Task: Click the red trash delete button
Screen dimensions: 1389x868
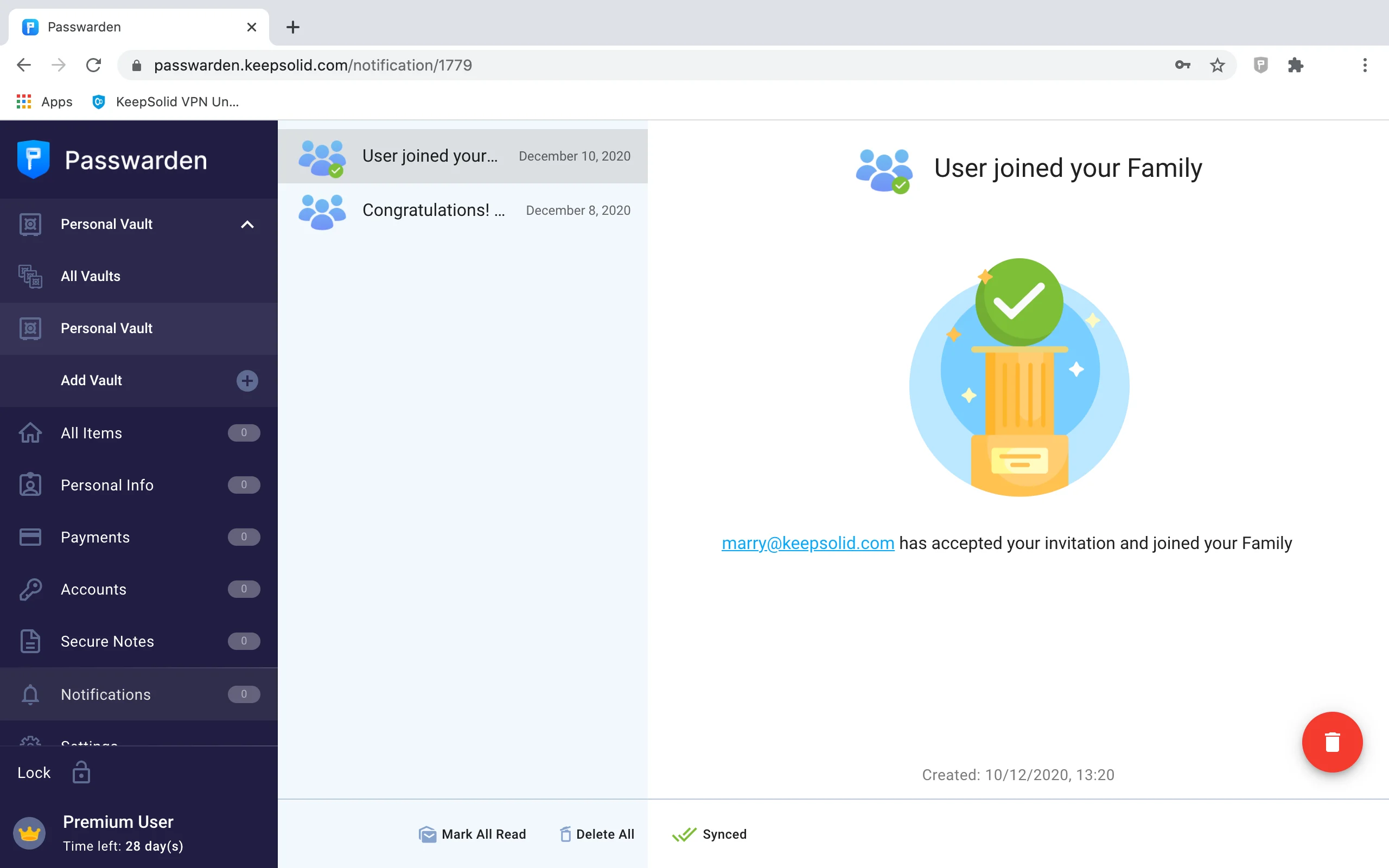Action: pyautogui.click(x=1331, y=742)
